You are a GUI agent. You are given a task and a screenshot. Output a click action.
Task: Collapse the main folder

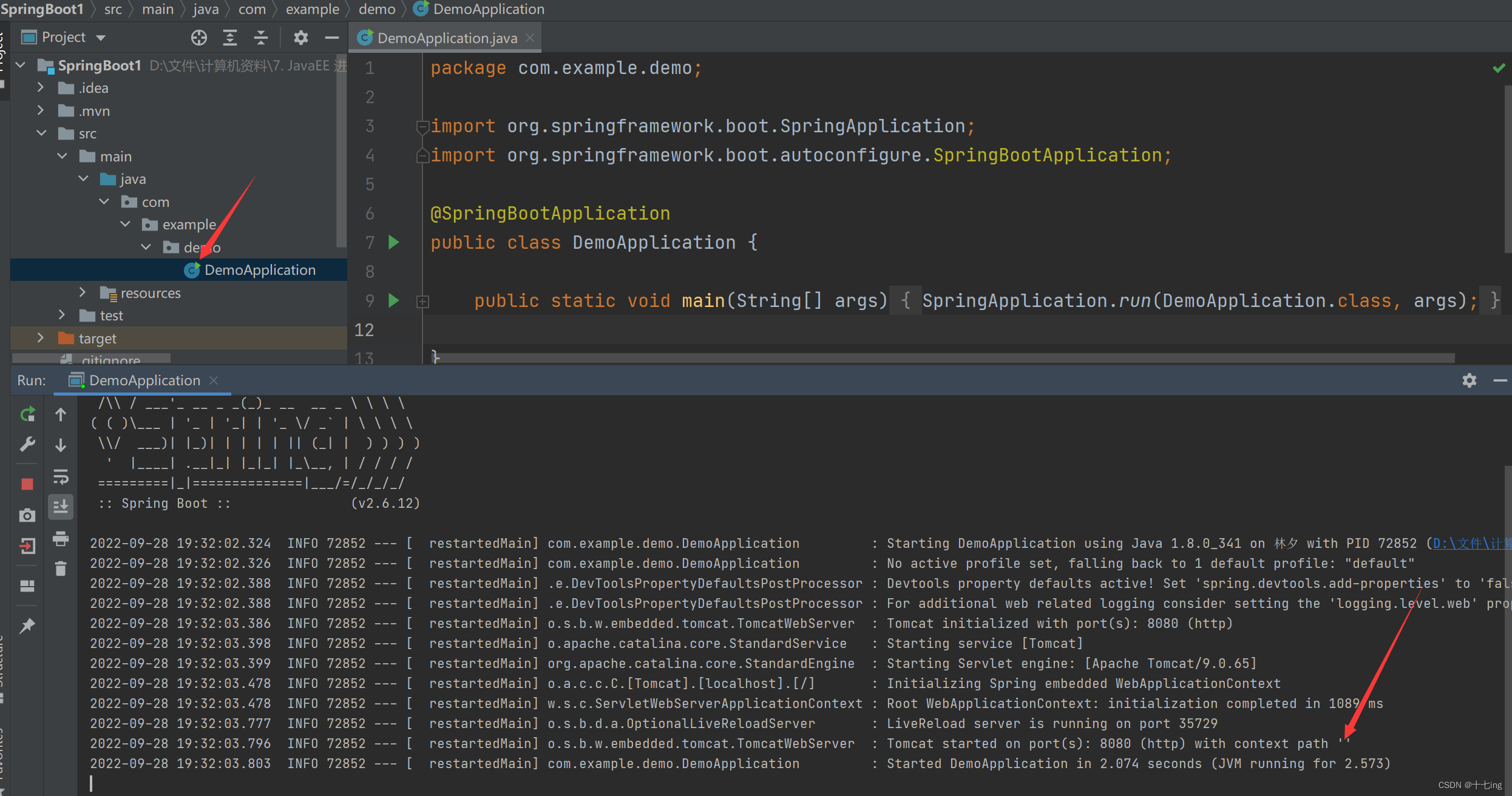[63, 156]
